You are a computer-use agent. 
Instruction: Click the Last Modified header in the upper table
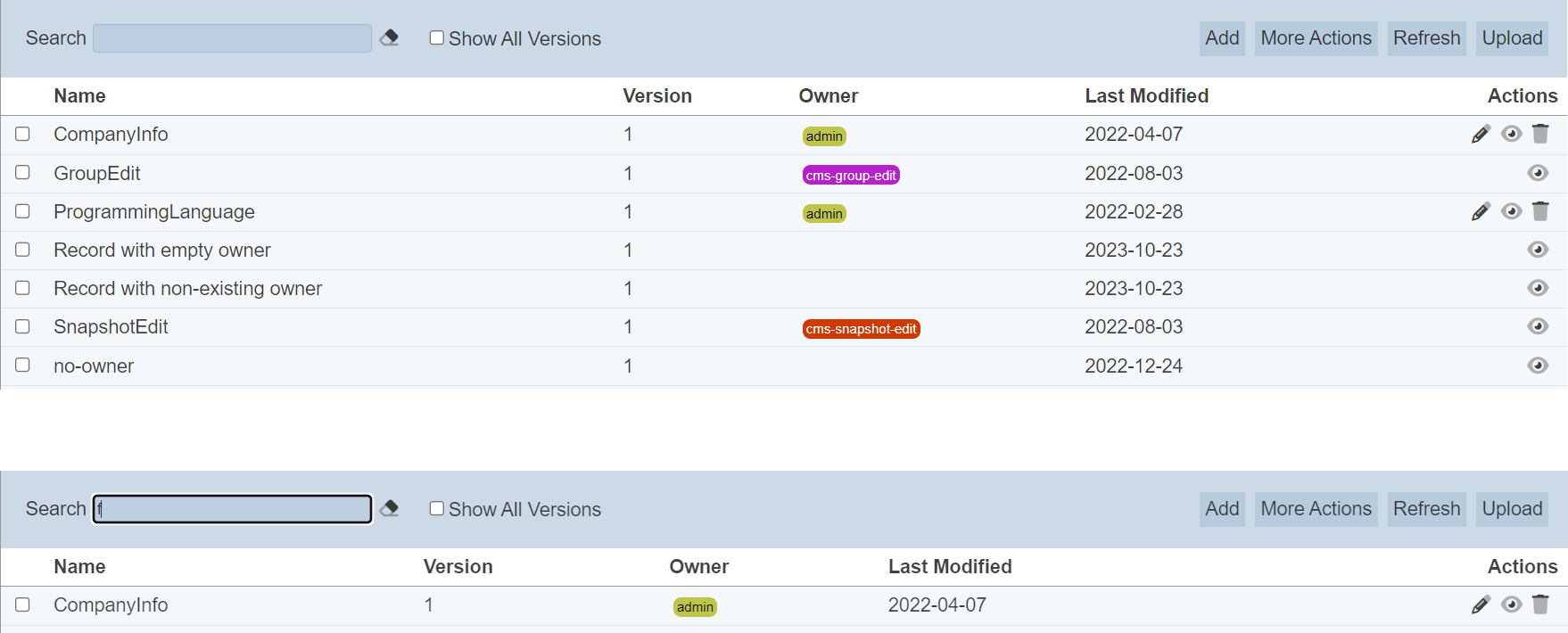pos(1146,96)
